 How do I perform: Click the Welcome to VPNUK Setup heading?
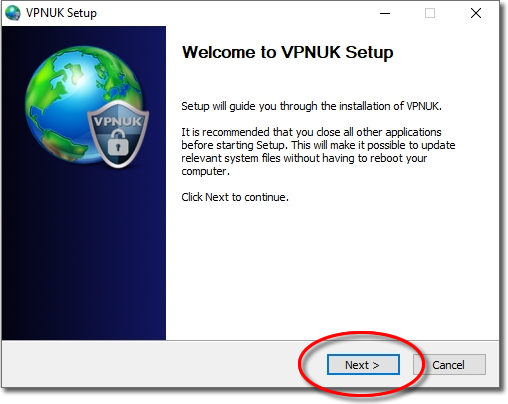[x=287, y=53]
